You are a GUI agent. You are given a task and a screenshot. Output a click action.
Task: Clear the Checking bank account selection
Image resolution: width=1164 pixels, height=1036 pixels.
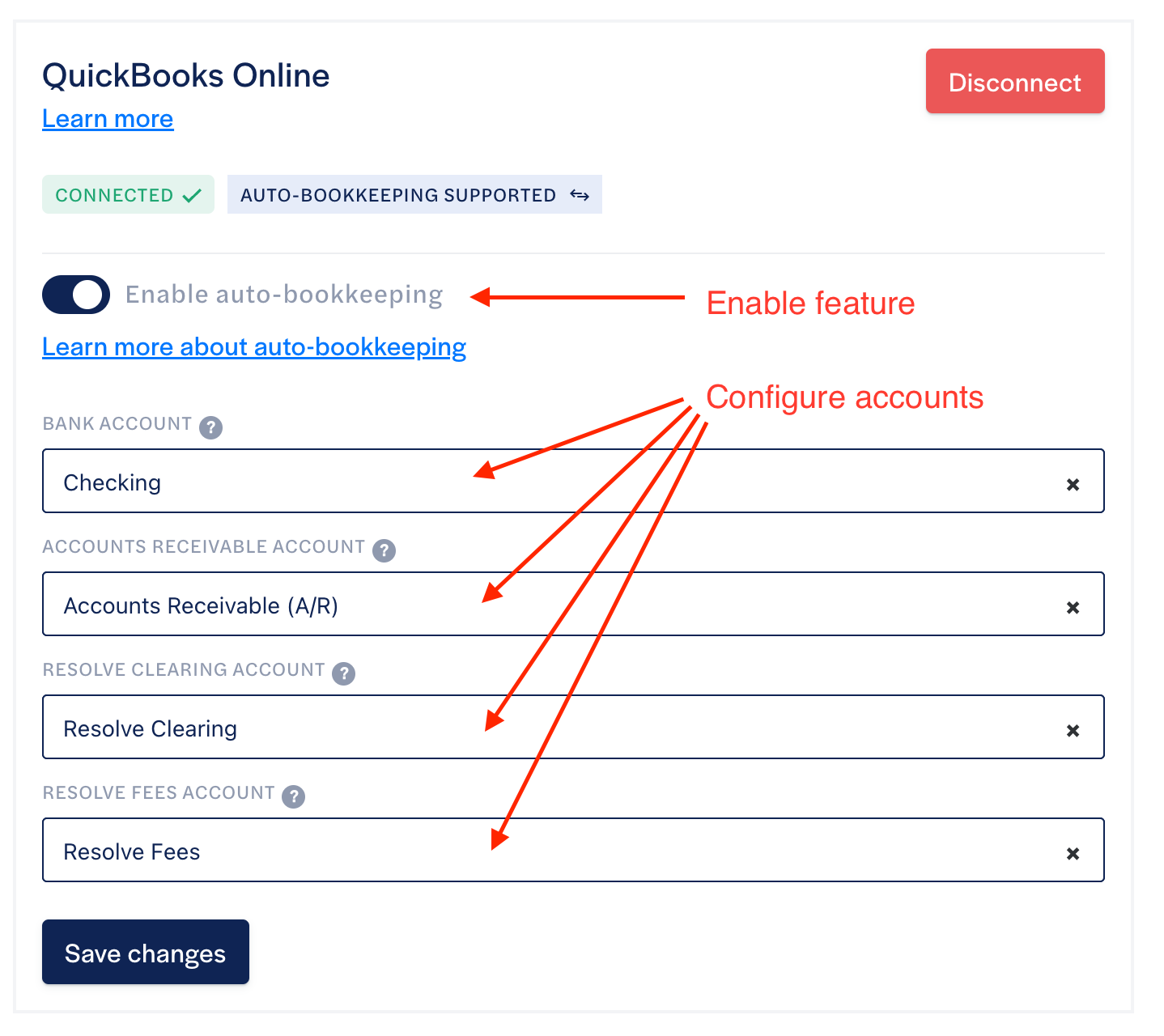click(x=1073, y=485)
